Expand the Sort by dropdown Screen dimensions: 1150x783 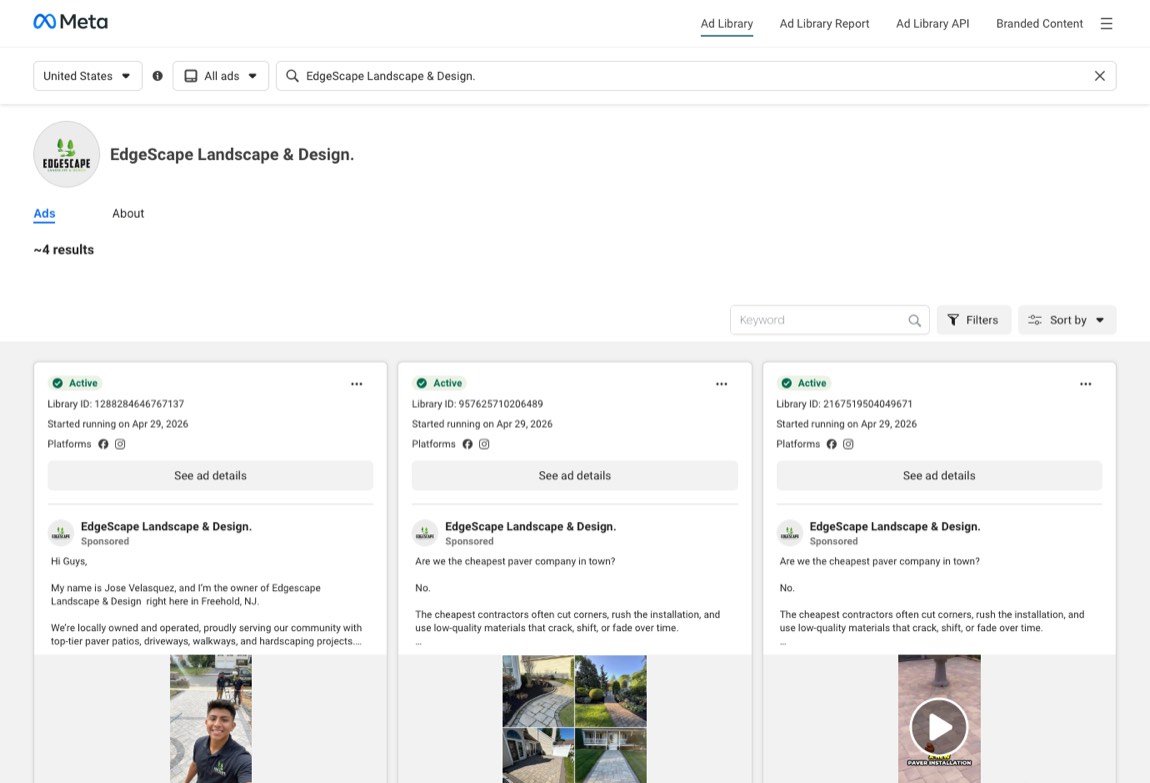click(1067, 320)
